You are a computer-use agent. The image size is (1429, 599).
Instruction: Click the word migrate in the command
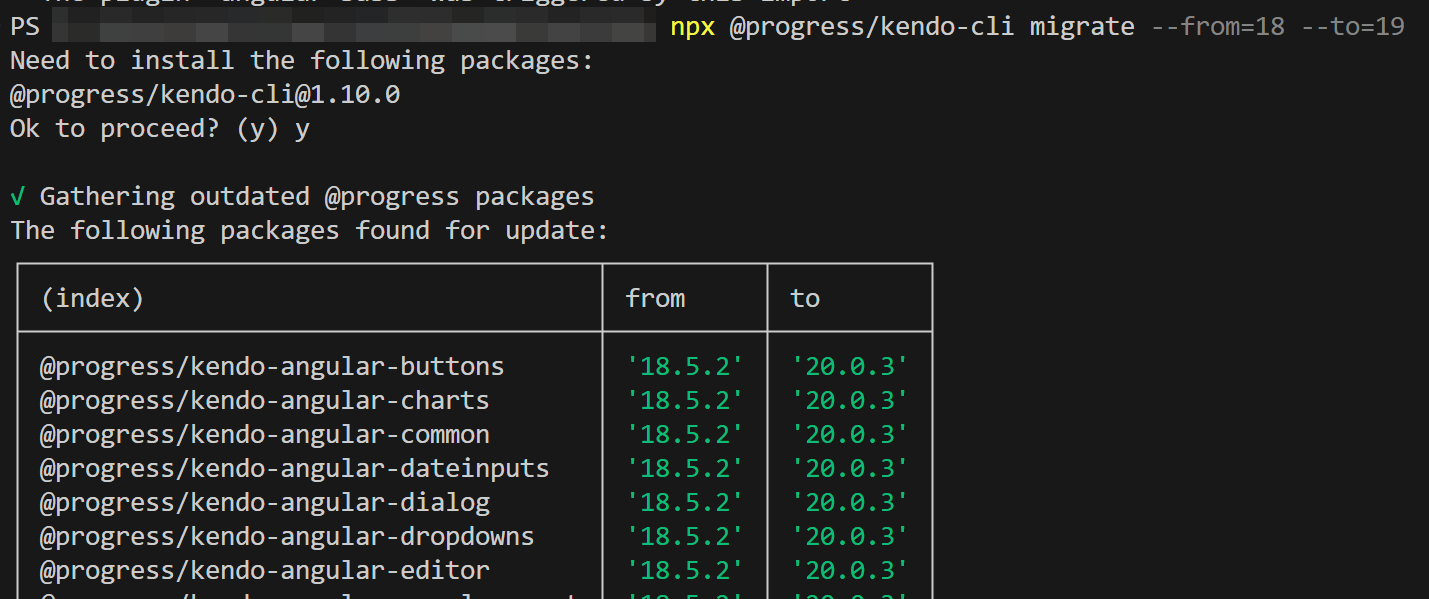point(1082,27)
